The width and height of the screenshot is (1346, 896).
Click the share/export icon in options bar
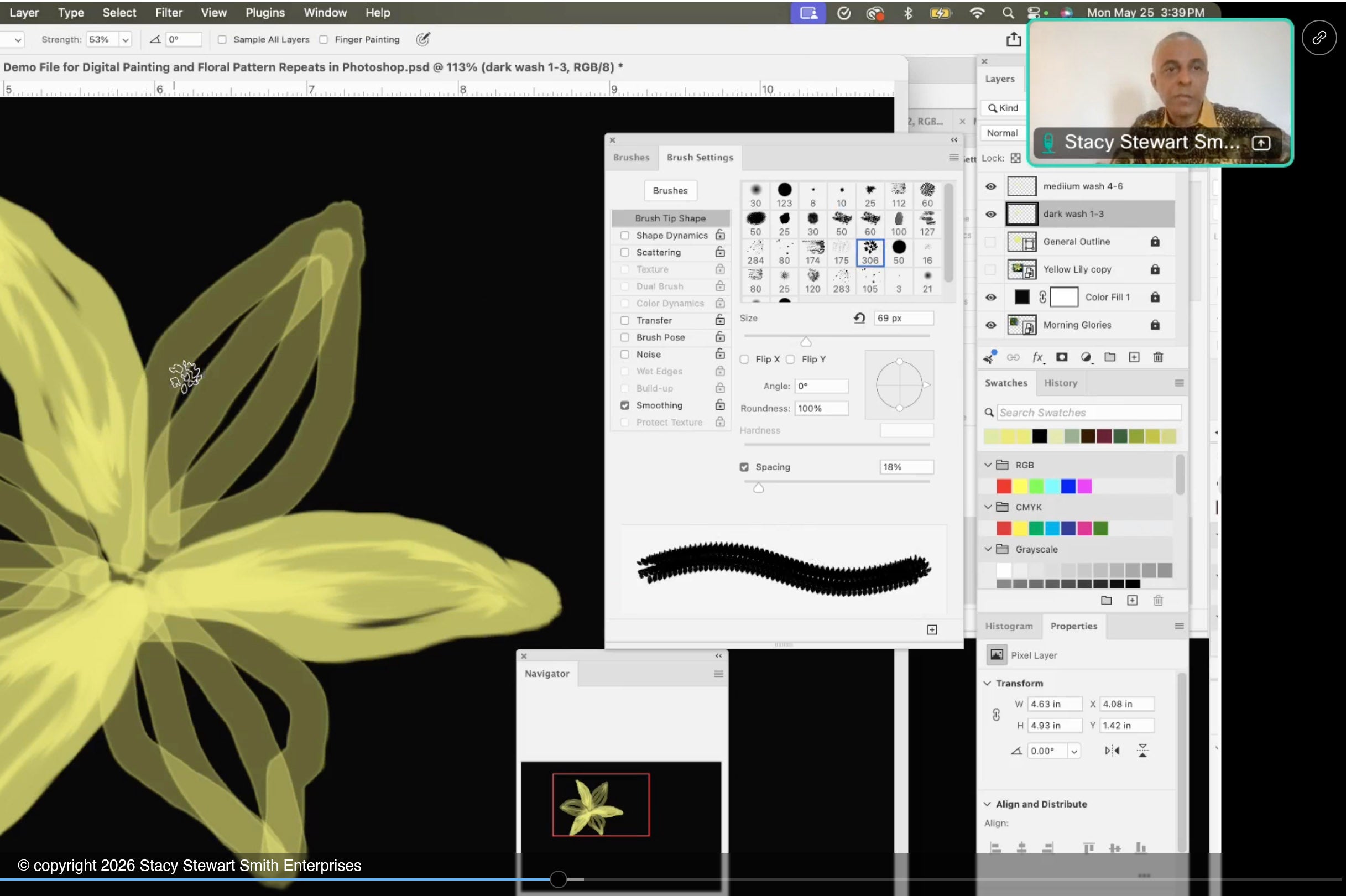(x=1013, y=39)
